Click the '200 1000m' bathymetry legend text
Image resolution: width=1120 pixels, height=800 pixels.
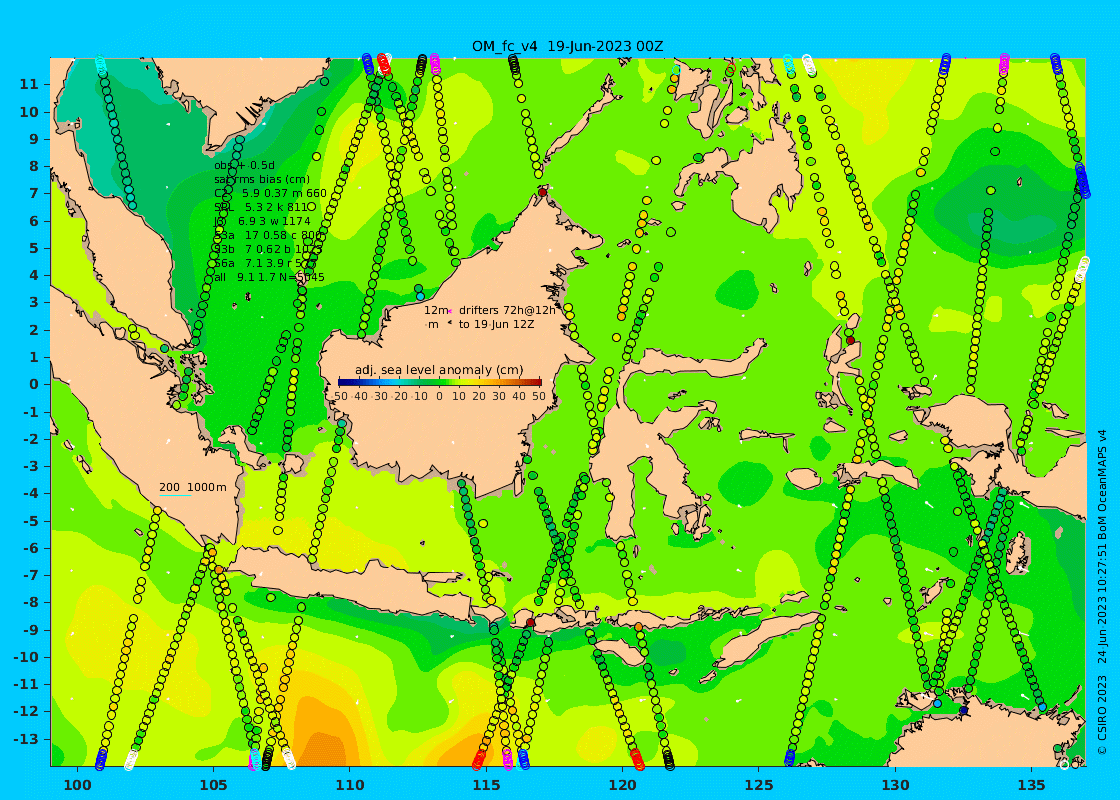coord(193,487)
